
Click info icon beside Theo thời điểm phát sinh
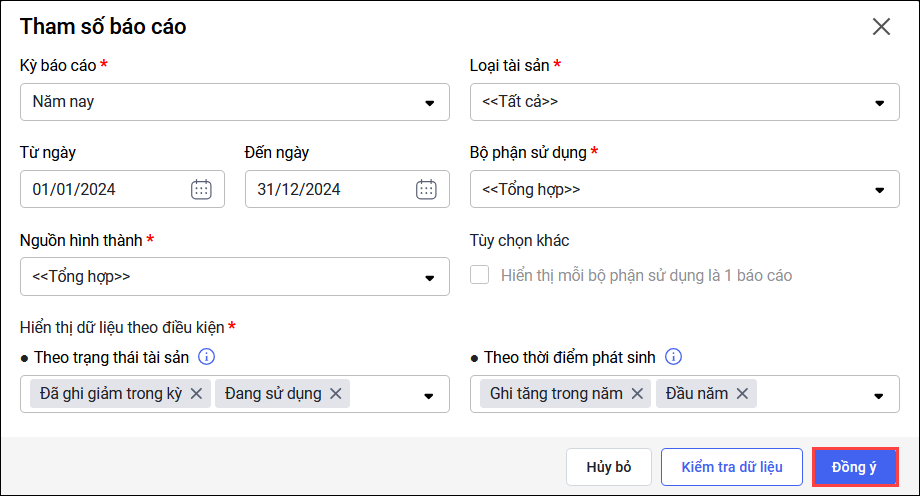tap(674, 357)
